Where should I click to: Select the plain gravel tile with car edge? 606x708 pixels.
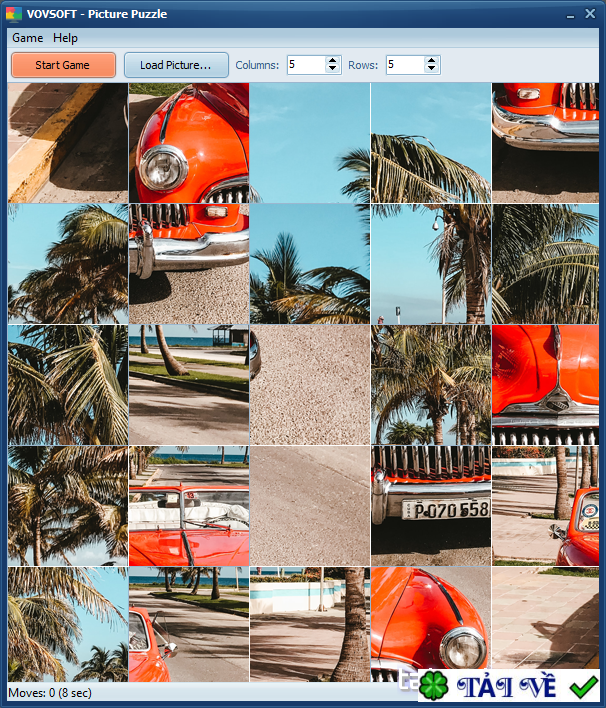point(310,385)
